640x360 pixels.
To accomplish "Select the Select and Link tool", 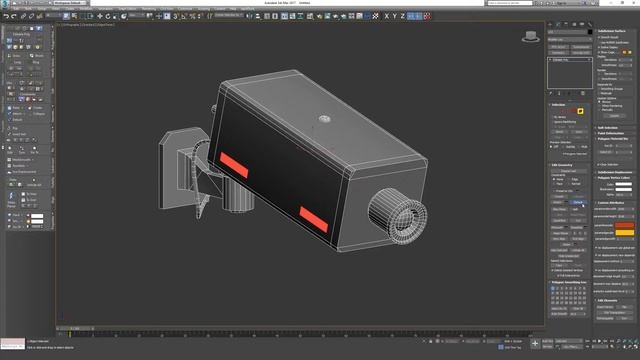I will 23,16.
